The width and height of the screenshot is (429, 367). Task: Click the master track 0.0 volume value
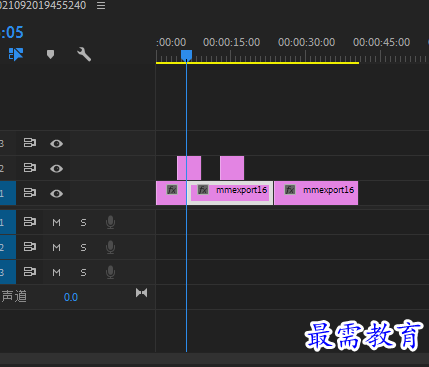(x=71, y=297)
